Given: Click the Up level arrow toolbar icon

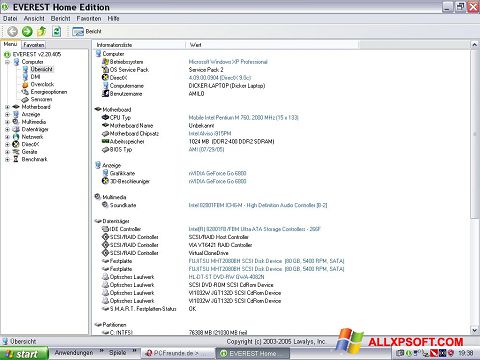Looking at the screenshot, I should [x=42, y=31].
